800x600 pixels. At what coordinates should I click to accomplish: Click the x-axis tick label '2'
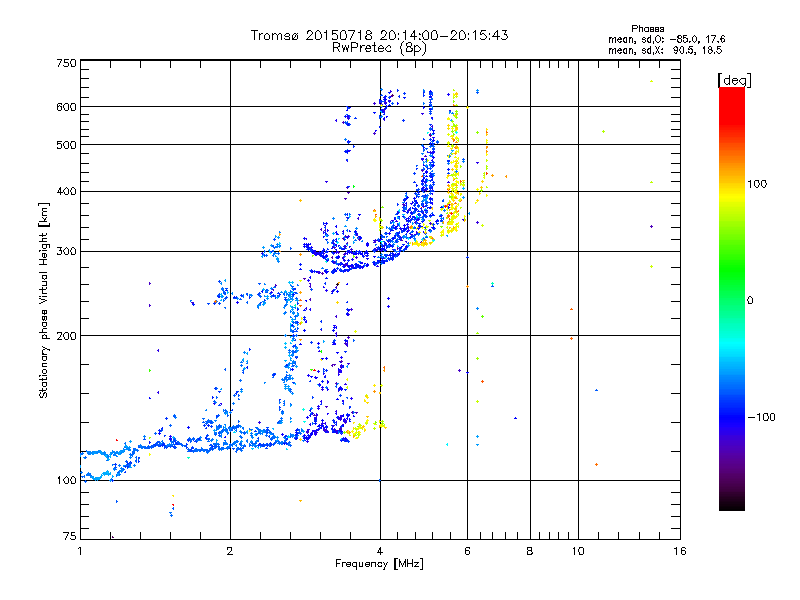(x=230, y=551)
